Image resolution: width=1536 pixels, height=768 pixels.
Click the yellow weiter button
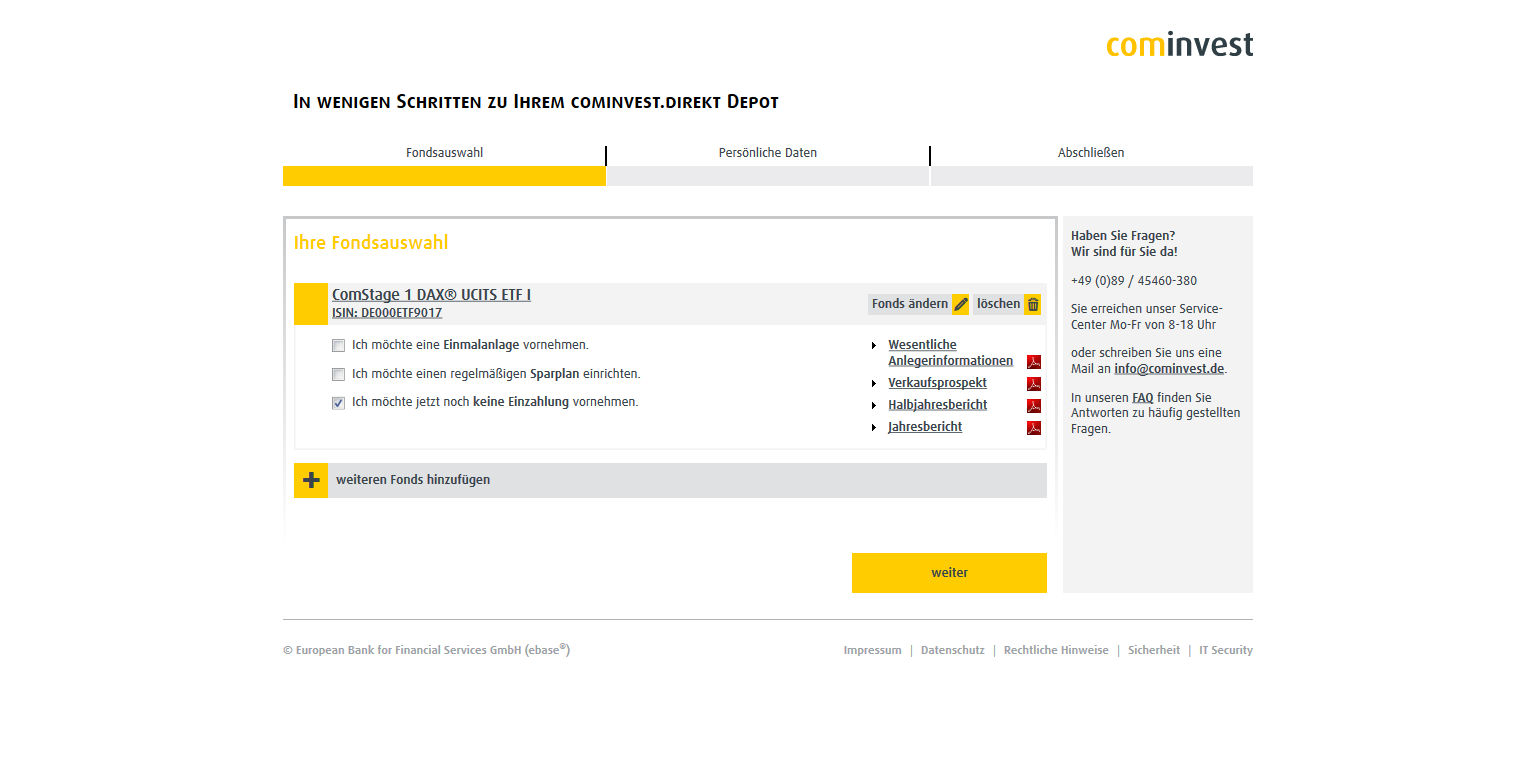tap(949, 573)
